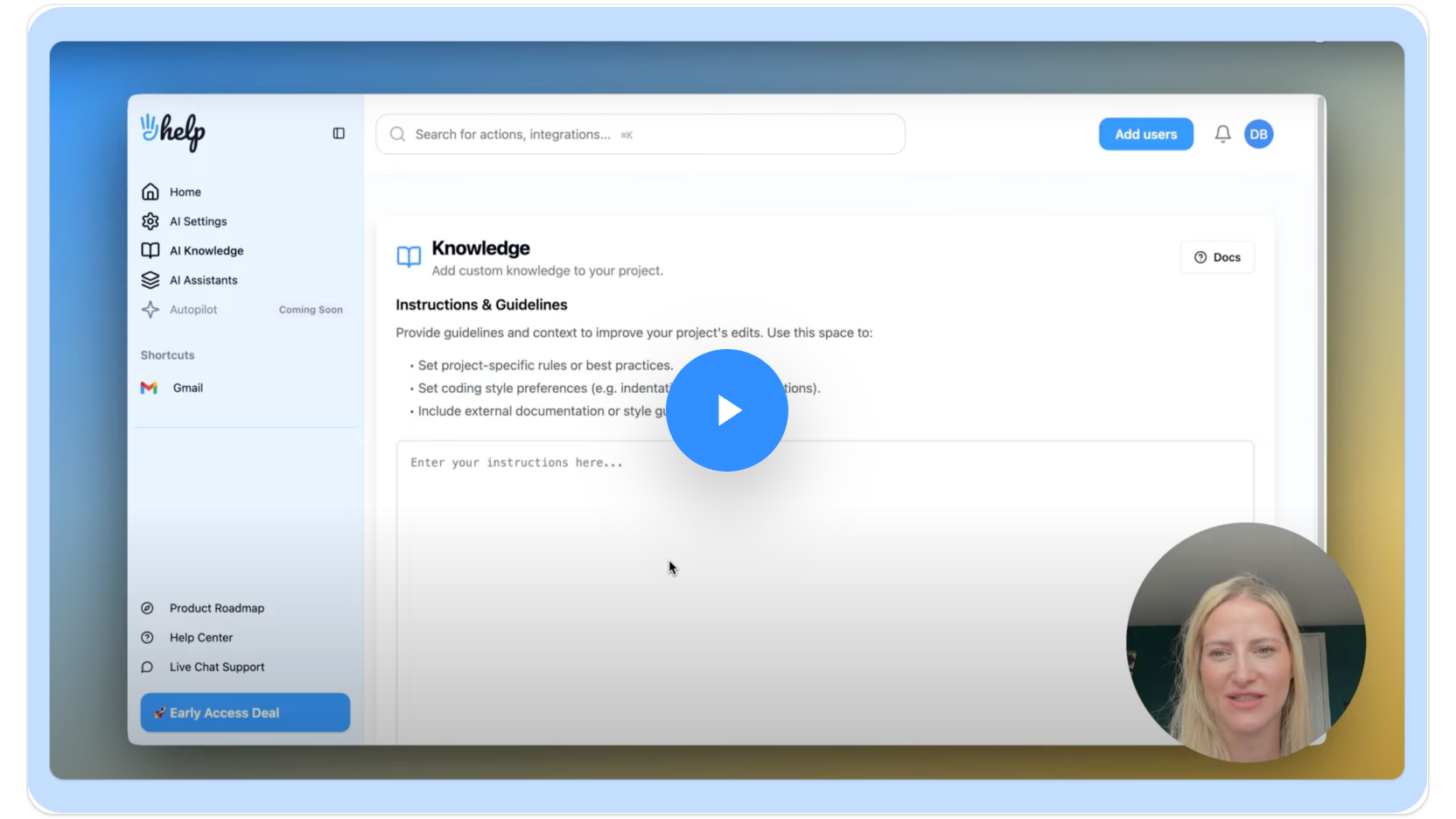Click the Gmail shortcut icon
Image resolution: width=1456 pixels, height=819 pixels.
coord(149,388)
